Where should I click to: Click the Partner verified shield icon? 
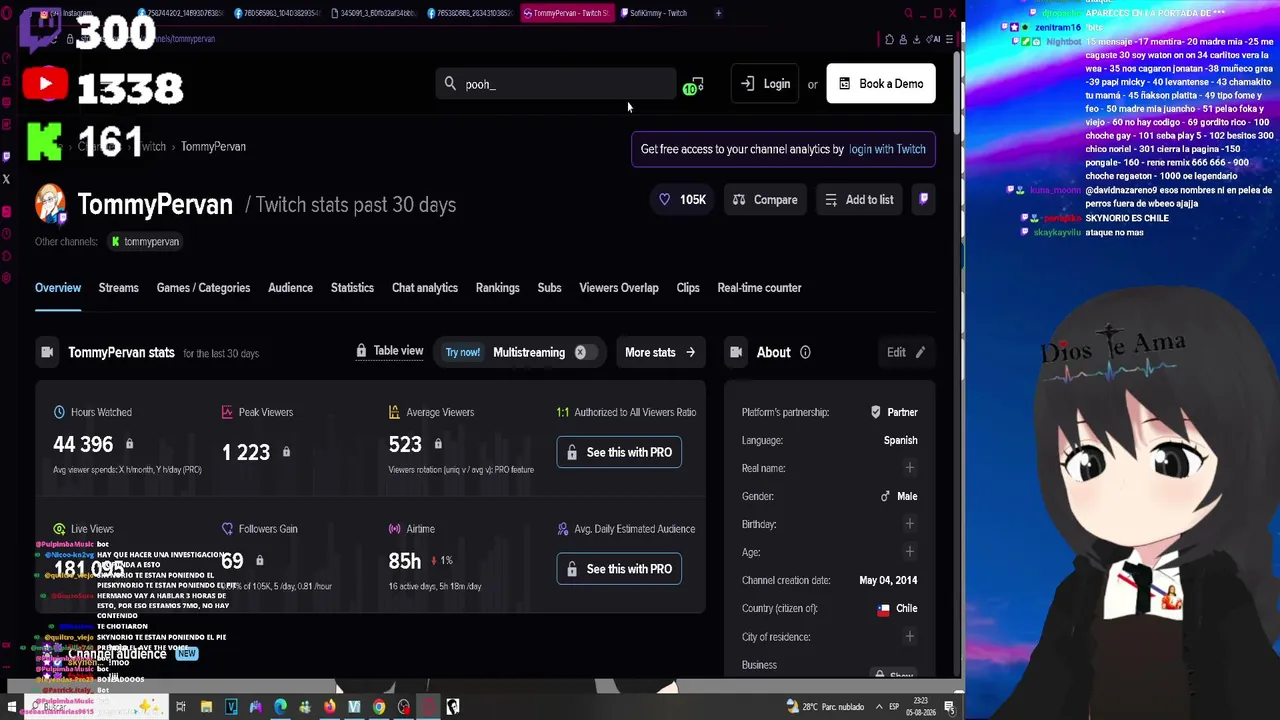[875, 412]
